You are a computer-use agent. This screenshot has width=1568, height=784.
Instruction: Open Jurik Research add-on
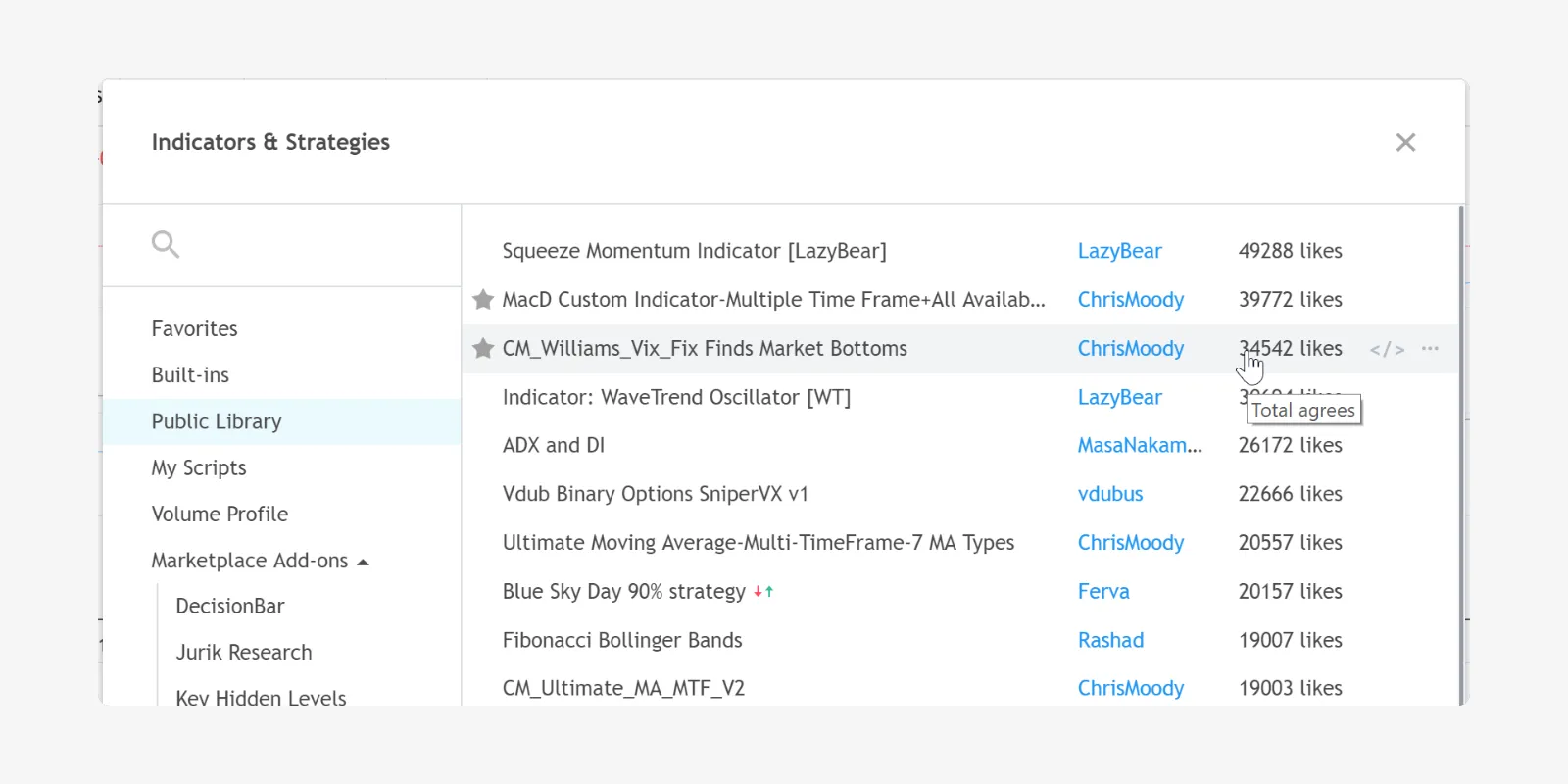point(244,653)
